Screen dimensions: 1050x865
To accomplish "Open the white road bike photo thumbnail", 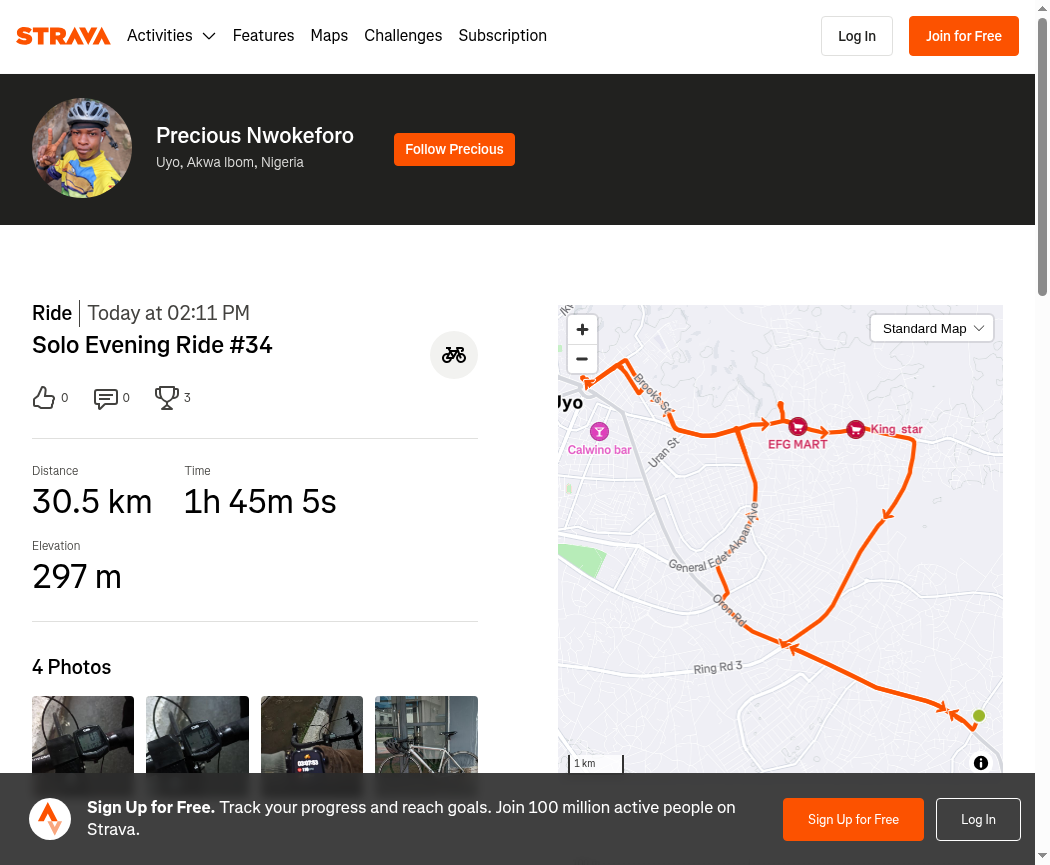I will [426, 733].
